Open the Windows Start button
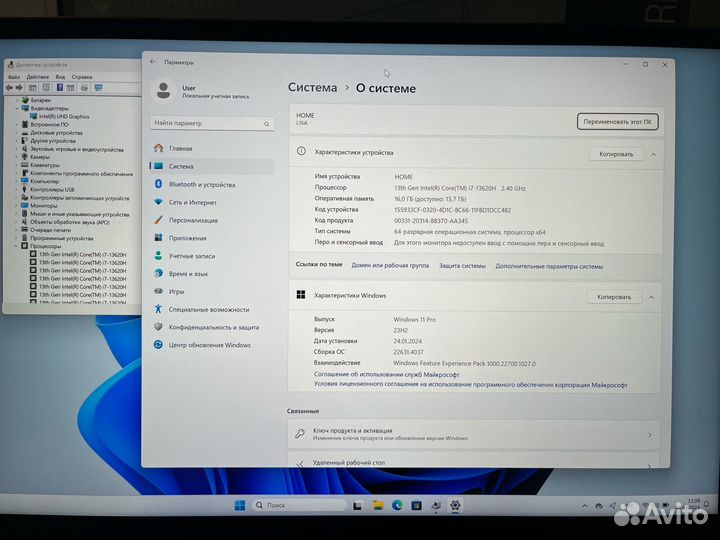 point(240,505)
